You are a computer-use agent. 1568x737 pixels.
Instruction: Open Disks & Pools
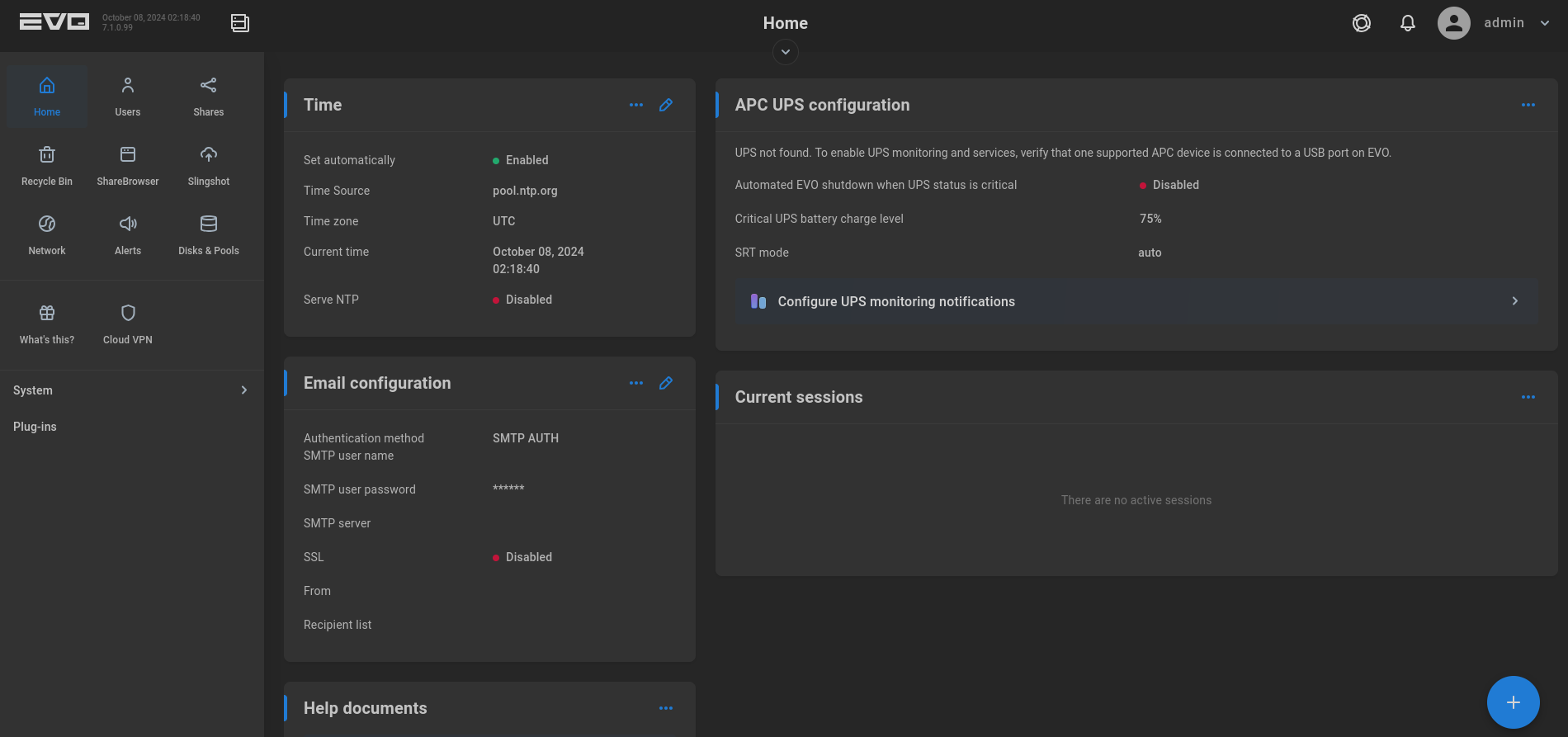(209, 235)
